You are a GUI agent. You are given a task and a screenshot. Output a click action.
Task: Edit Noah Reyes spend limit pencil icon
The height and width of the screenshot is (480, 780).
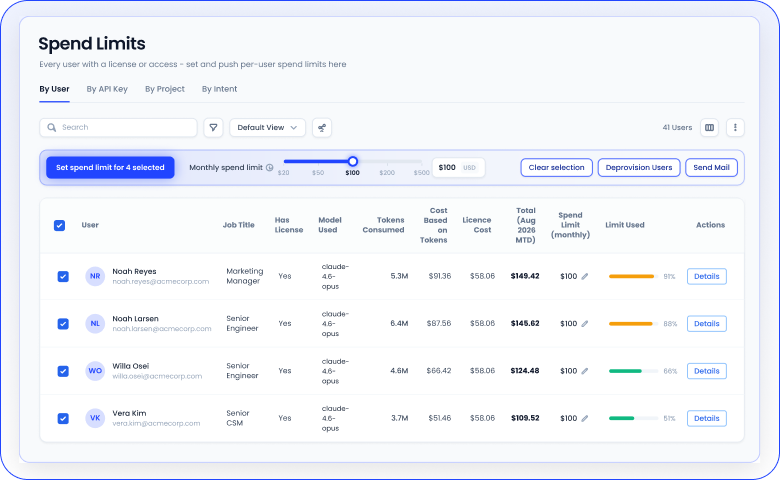click(585, 277)
